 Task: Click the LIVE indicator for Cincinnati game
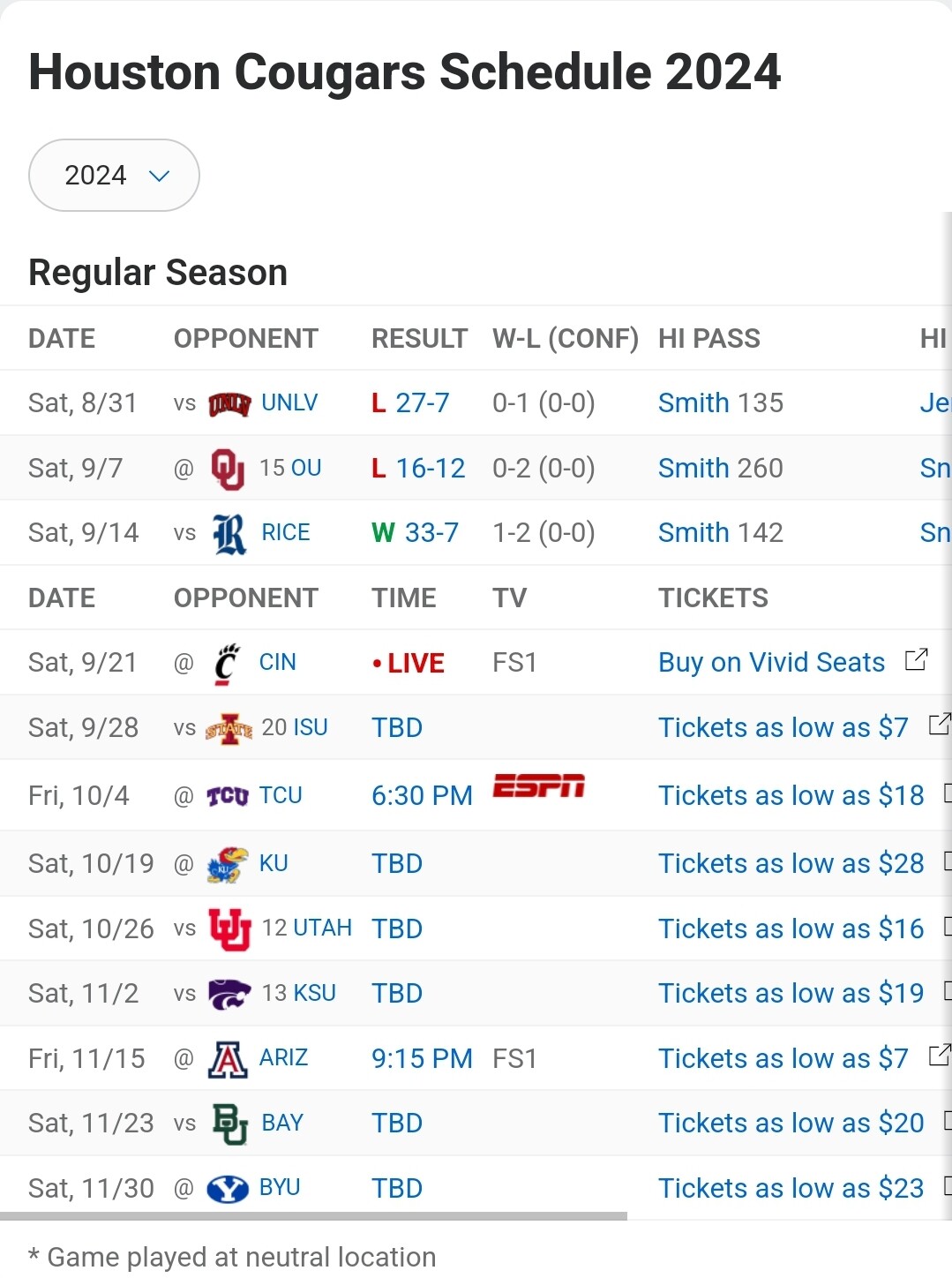pyautogui.click(x=408, y=664)
